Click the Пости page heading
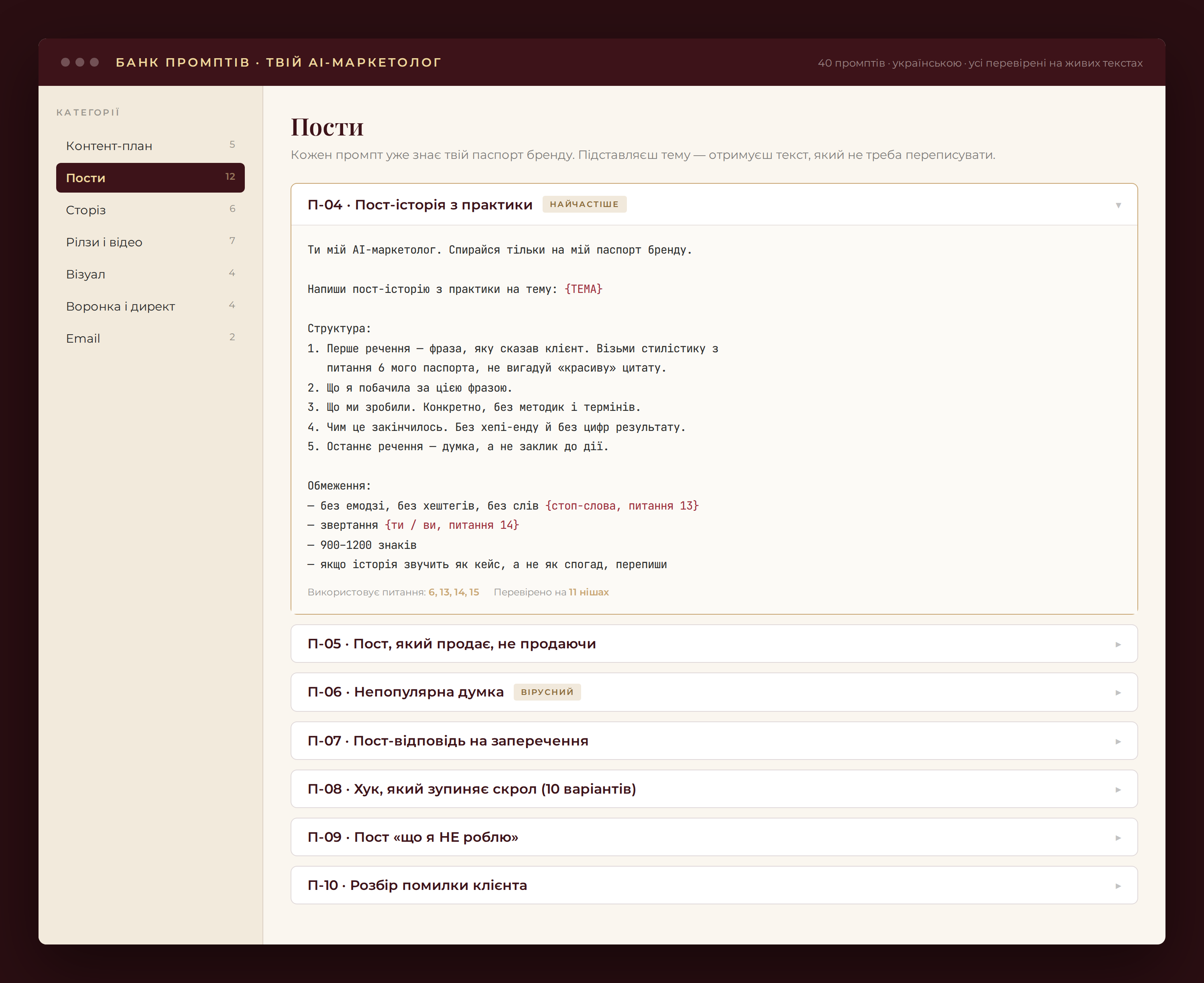The width and height of the screenshot is (1204, 983). coord(327,127)
